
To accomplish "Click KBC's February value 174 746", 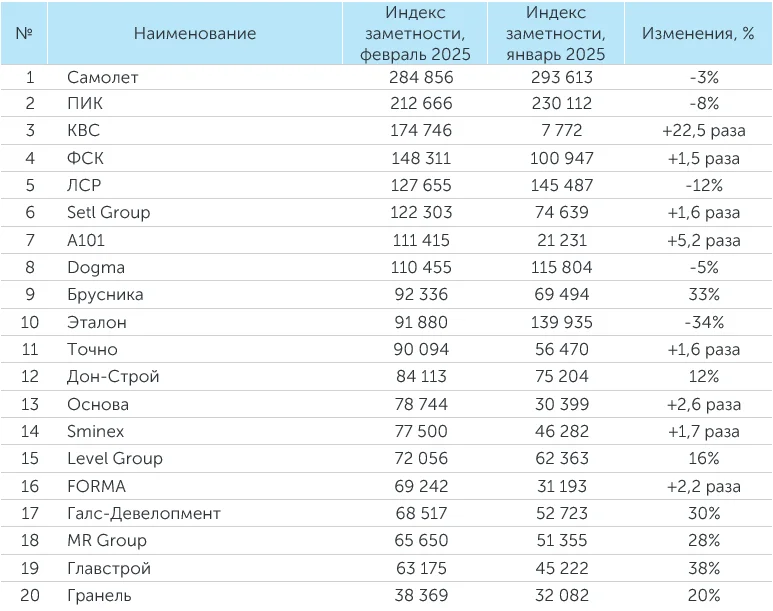I will 419,131.
